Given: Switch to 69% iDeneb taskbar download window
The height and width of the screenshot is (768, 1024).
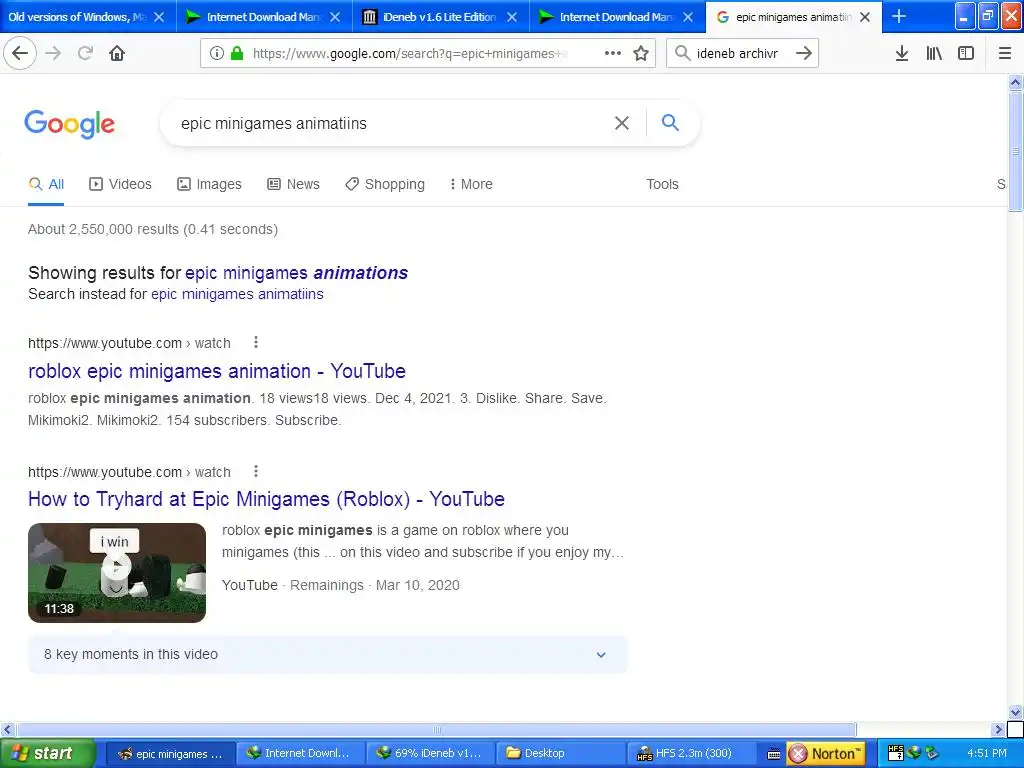Looking at the screenshot, I should click(429, 753).
